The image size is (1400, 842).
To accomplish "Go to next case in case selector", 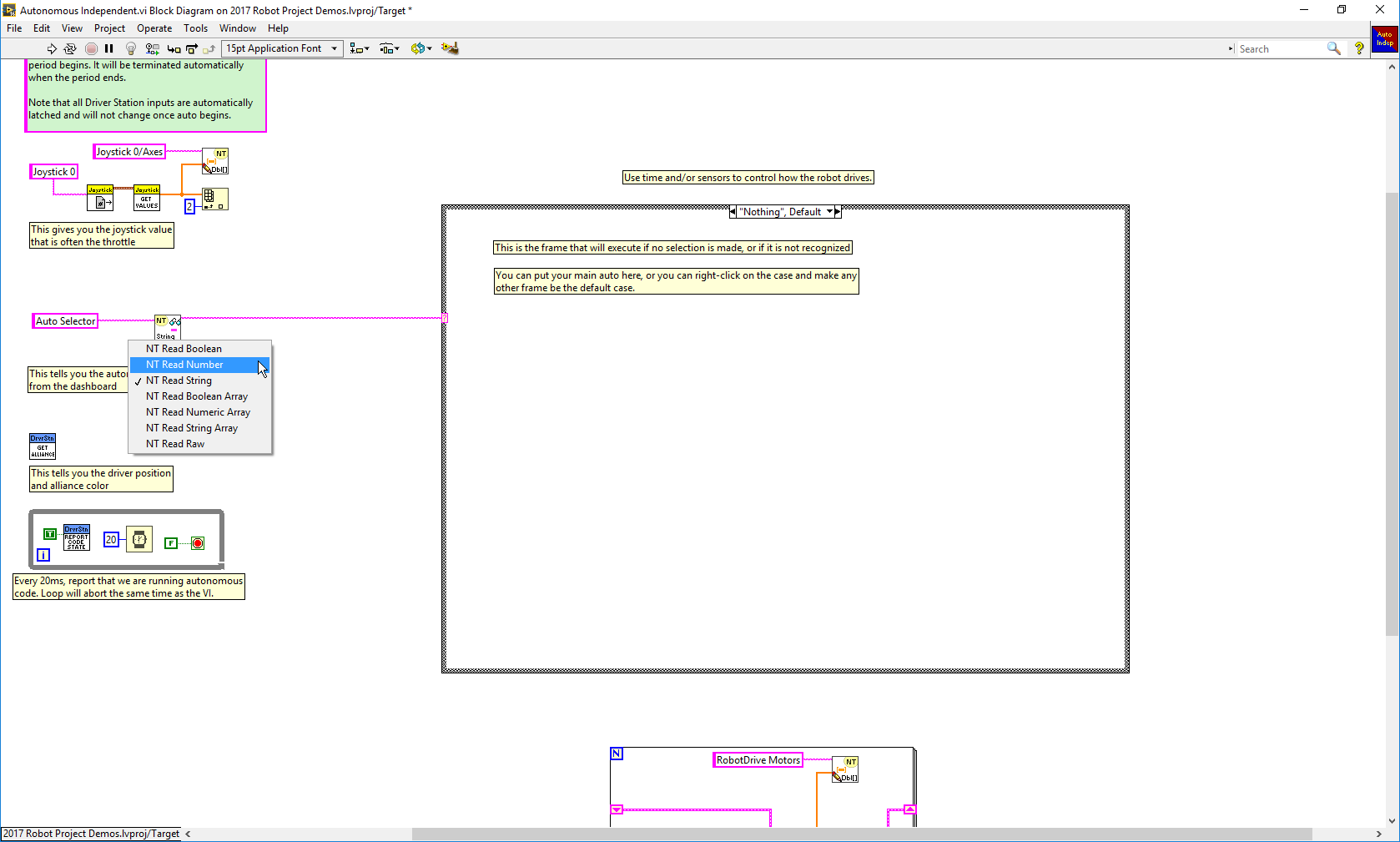I will (838, 212).
